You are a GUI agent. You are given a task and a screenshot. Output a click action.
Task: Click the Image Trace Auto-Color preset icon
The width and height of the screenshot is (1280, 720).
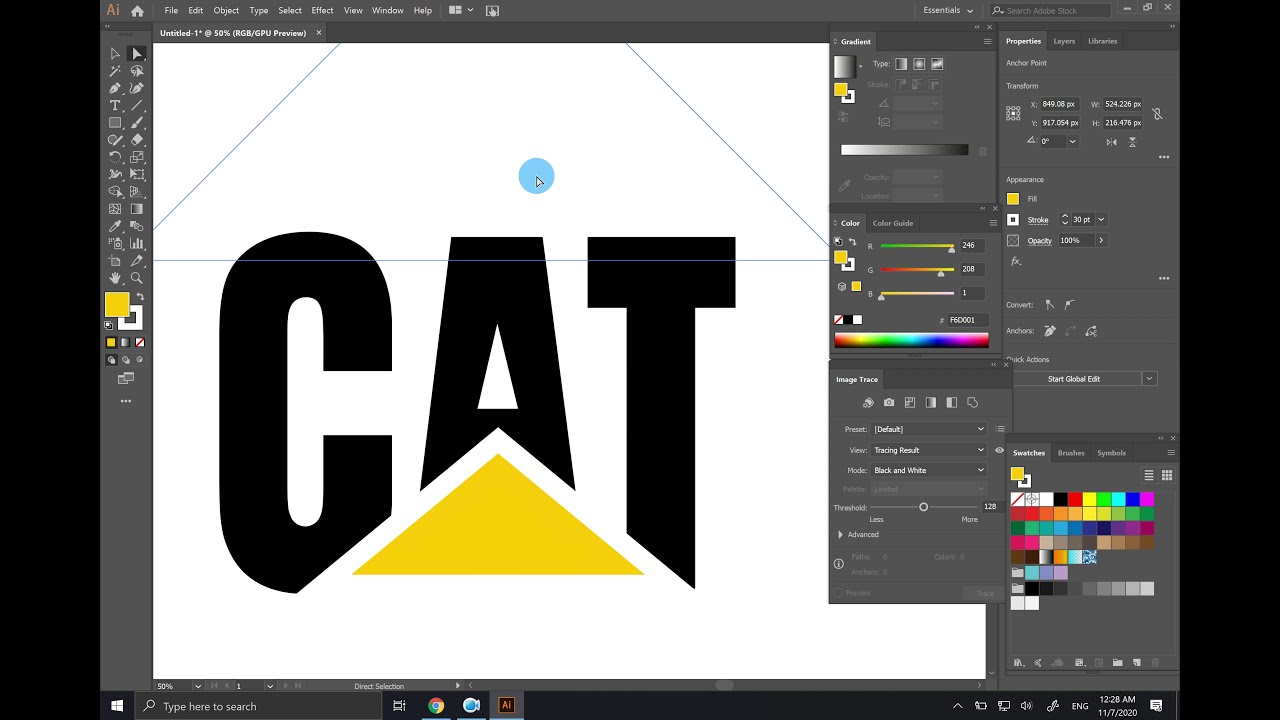point(868,402)
